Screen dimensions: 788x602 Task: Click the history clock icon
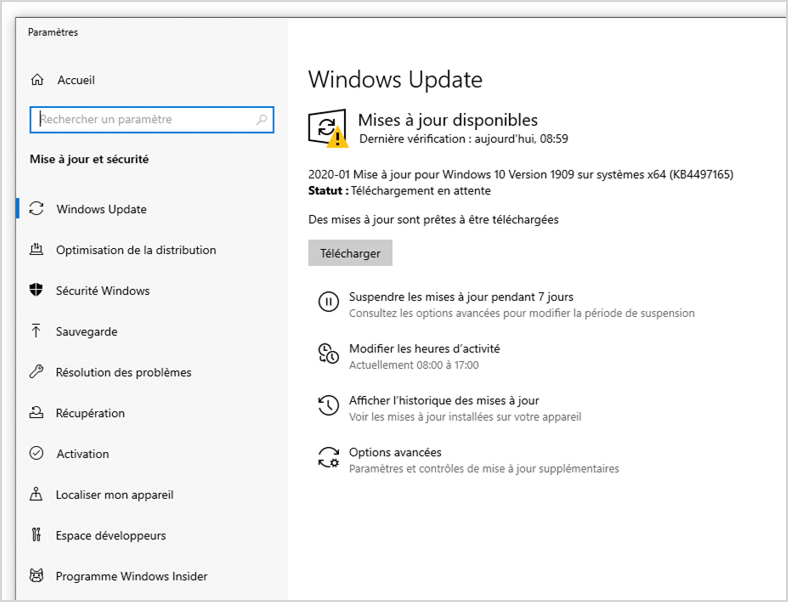click(x=328, y=406)
